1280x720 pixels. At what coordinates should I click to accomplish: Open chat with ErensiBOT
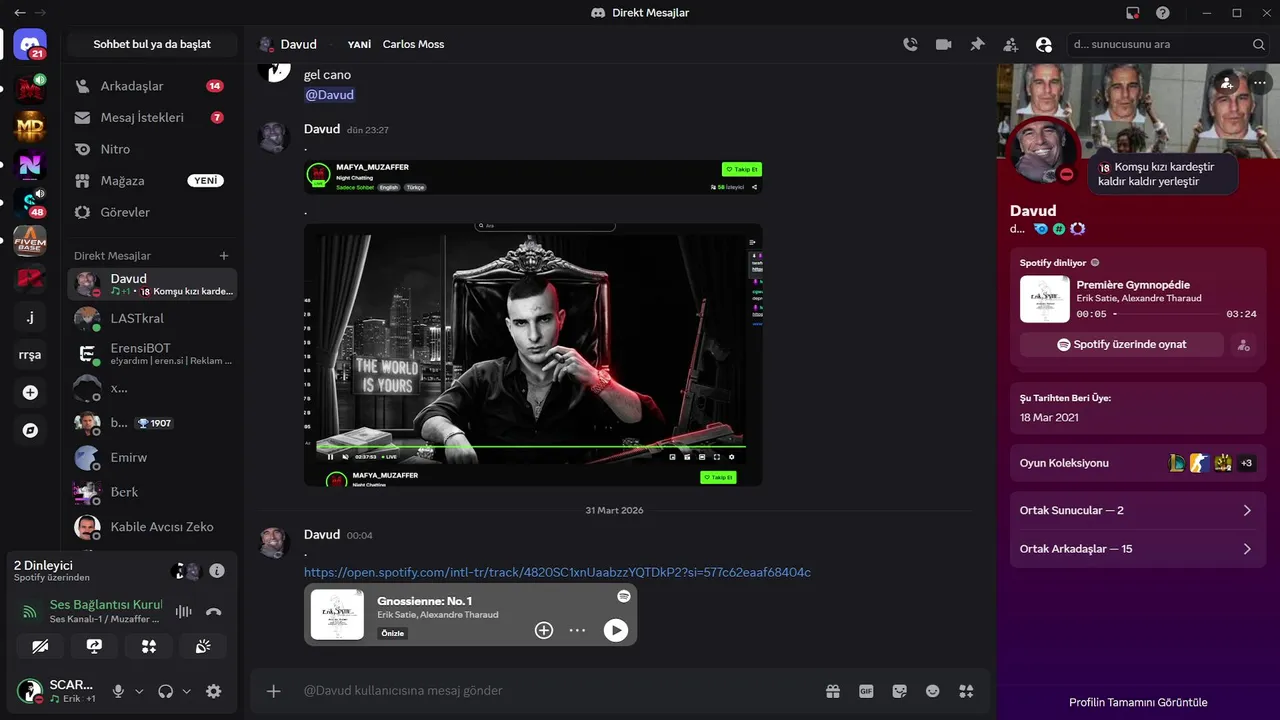(152, 354)
